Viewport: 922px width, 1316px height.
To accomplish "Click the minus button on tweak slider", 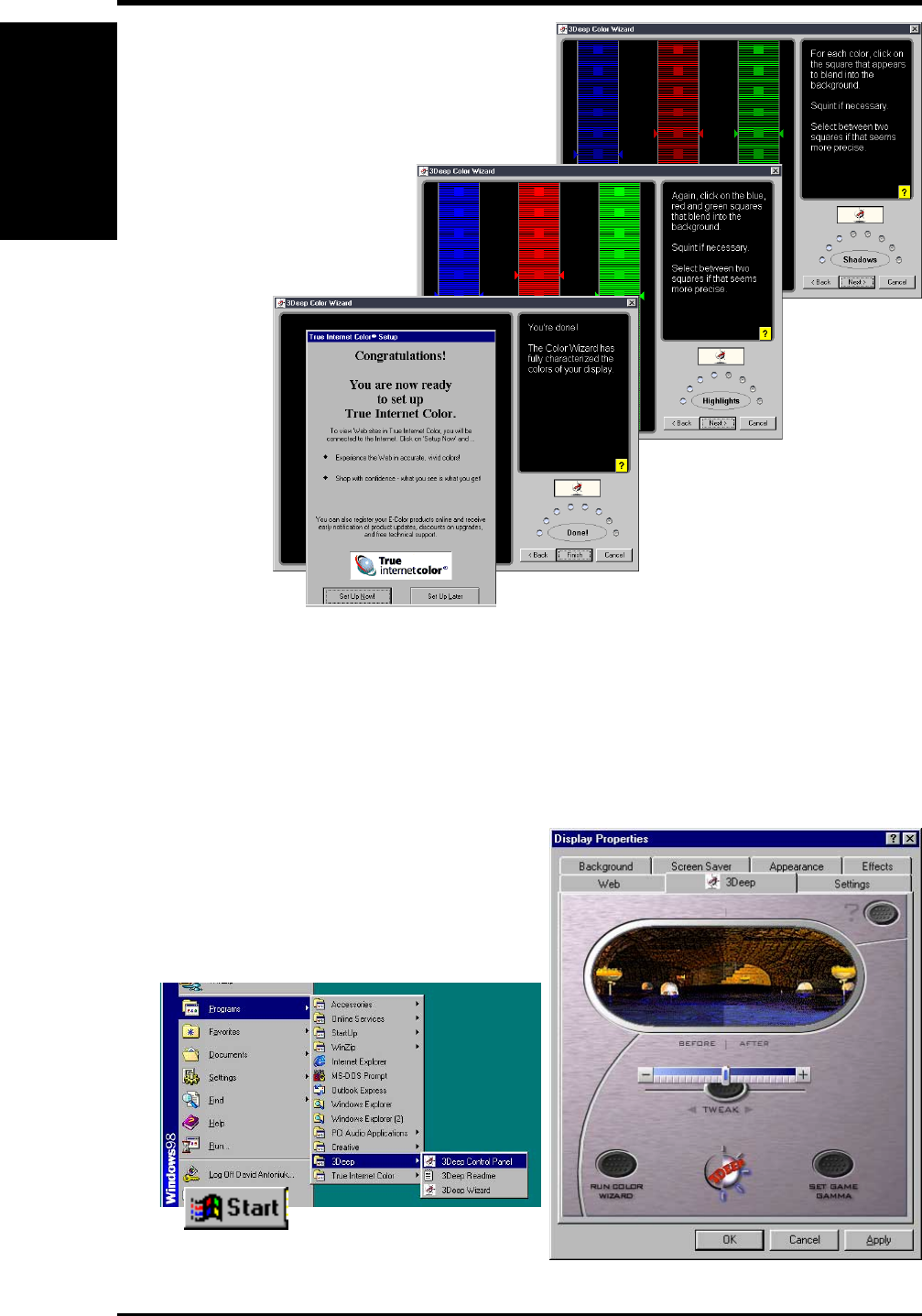I will pos(645,1074).
